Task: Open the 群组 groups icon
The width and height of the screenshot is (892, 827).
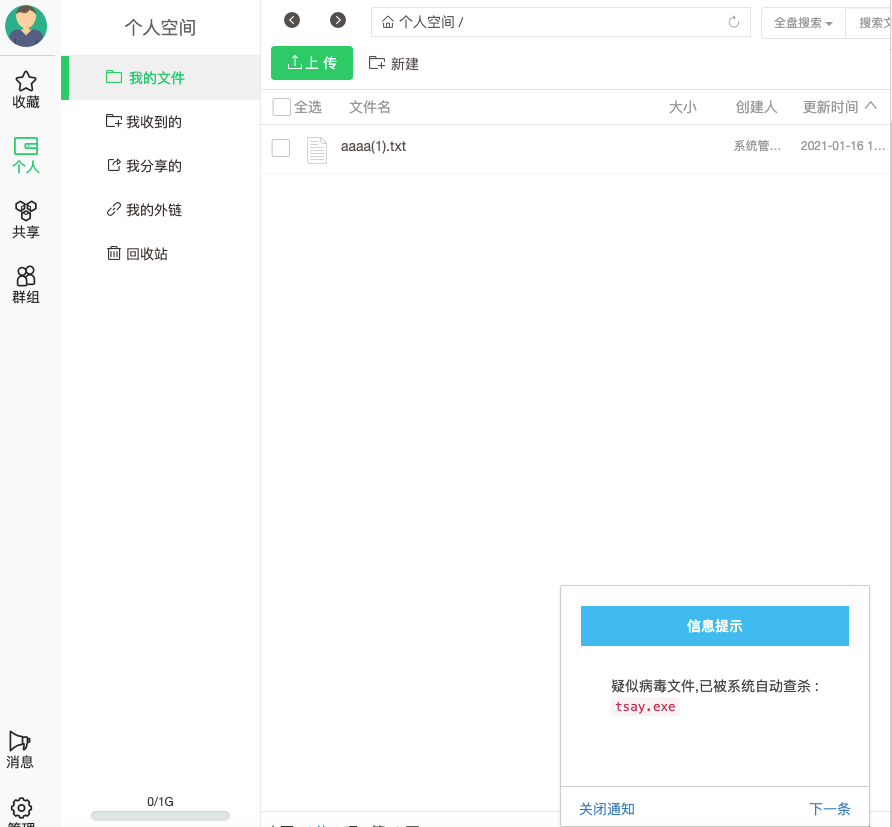Action: pyautogui.click(x=26, y=276)
